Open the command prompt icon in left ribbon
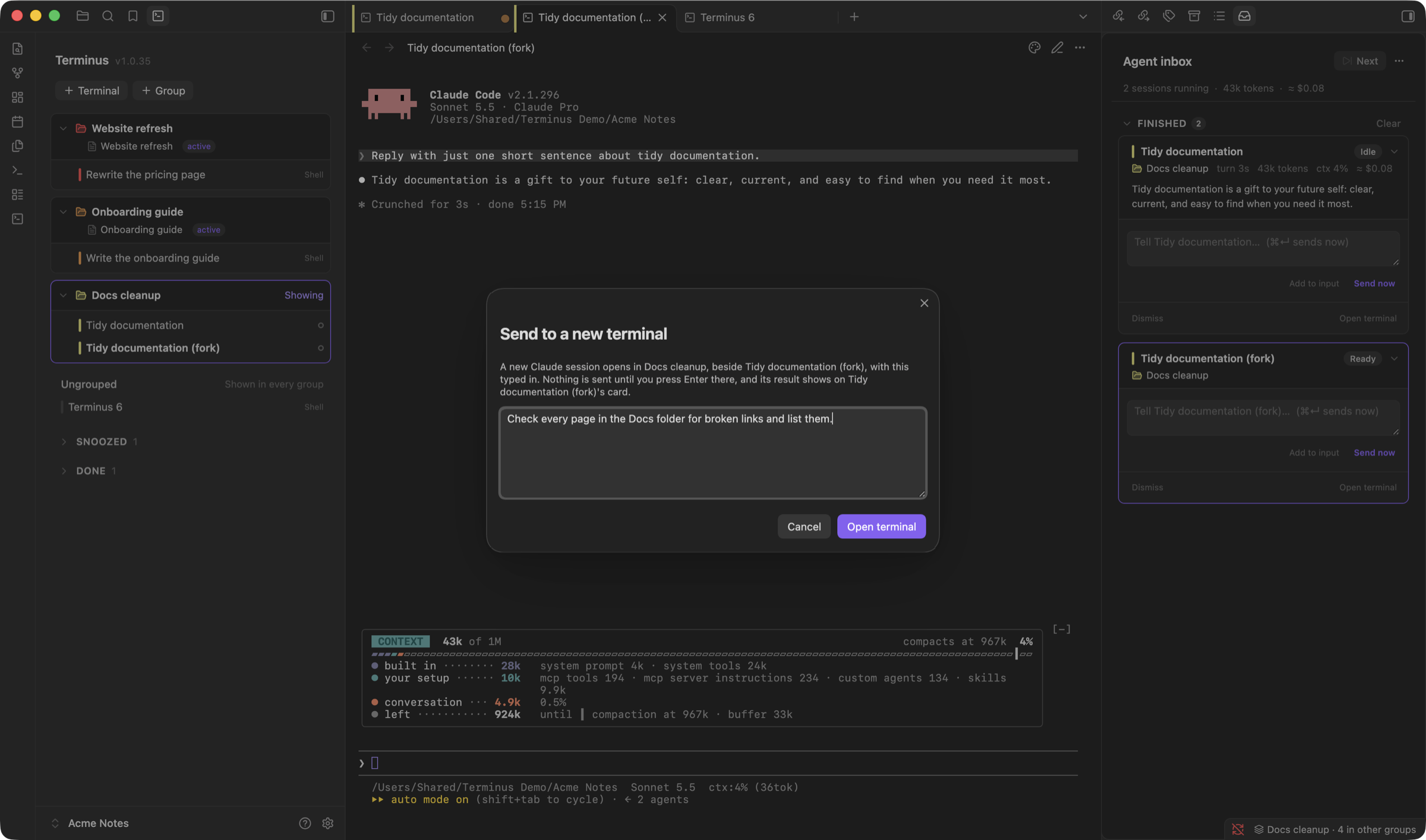Viewport: 1426px width, 840px height. pyautogui.click(x=17, y=170)
